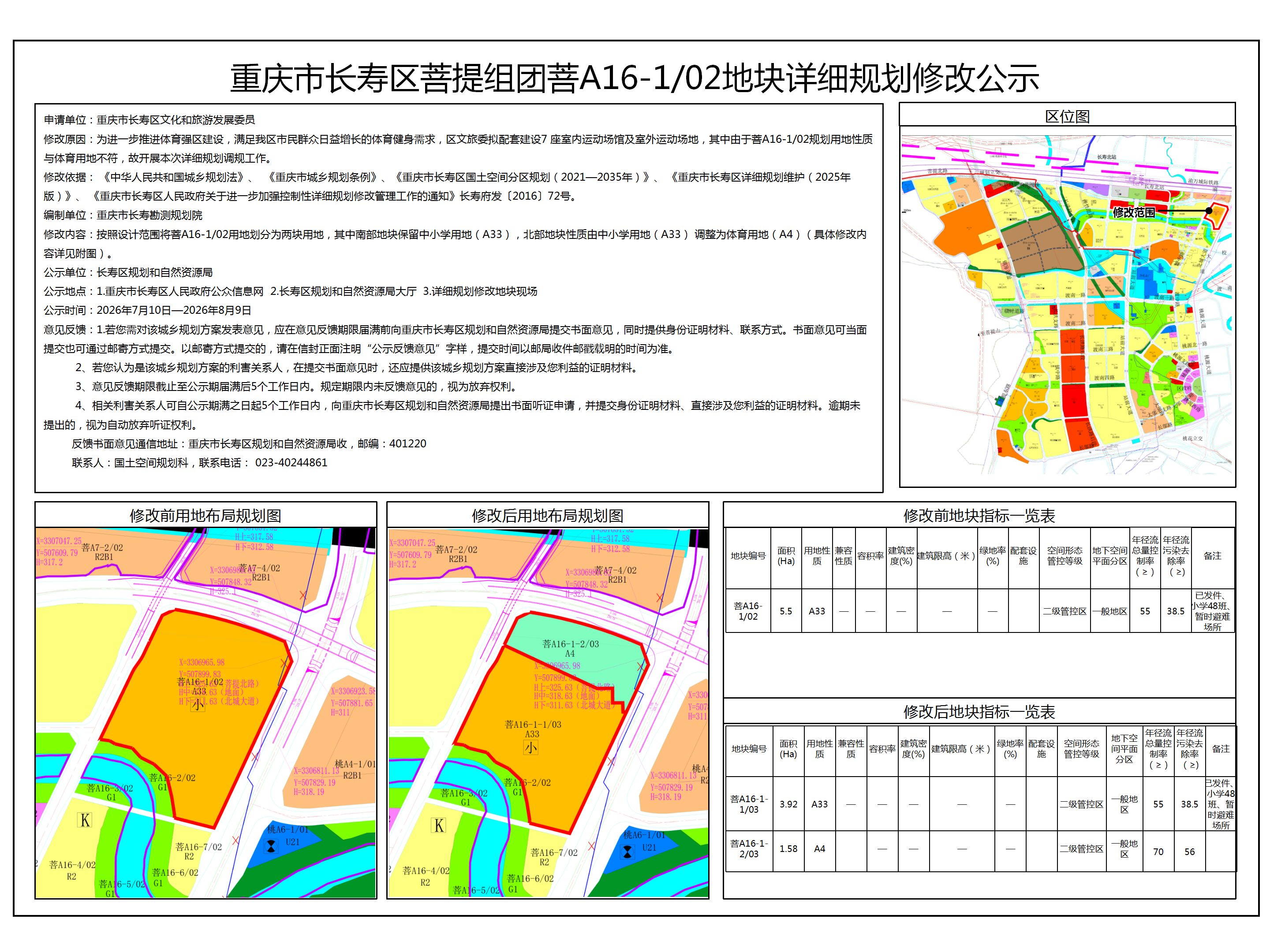The height and width of the screenshot is (952, 1270).
Task: Click the 修改前用地布局规划图 heading
Action: pos(205,515)
